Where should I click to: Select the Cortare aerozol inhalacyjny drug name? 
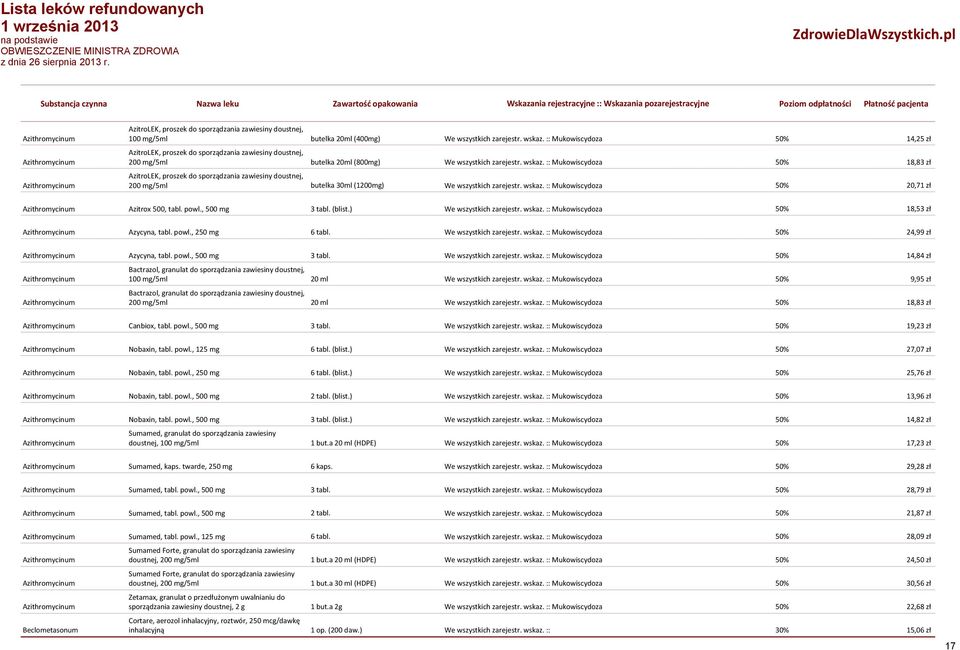(x=214, y=625)
